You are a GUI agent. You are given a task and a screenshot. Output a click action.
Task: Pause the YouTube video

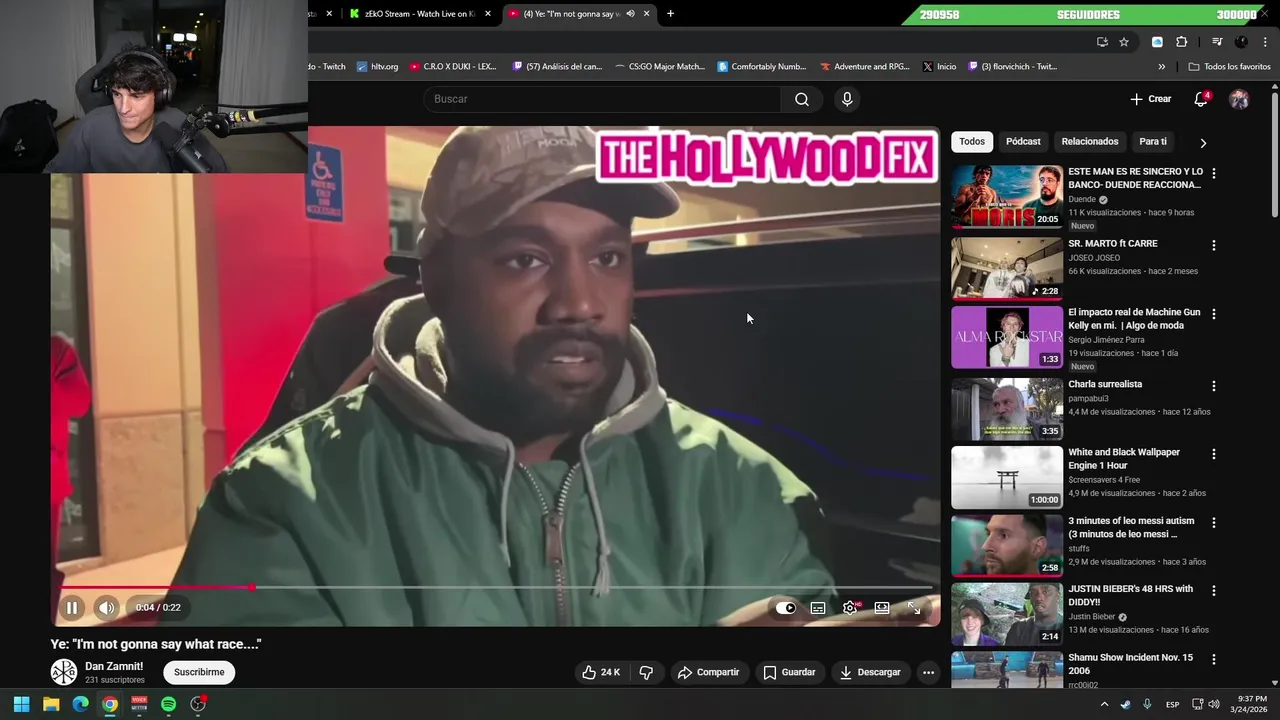click(x=72, y=607)
